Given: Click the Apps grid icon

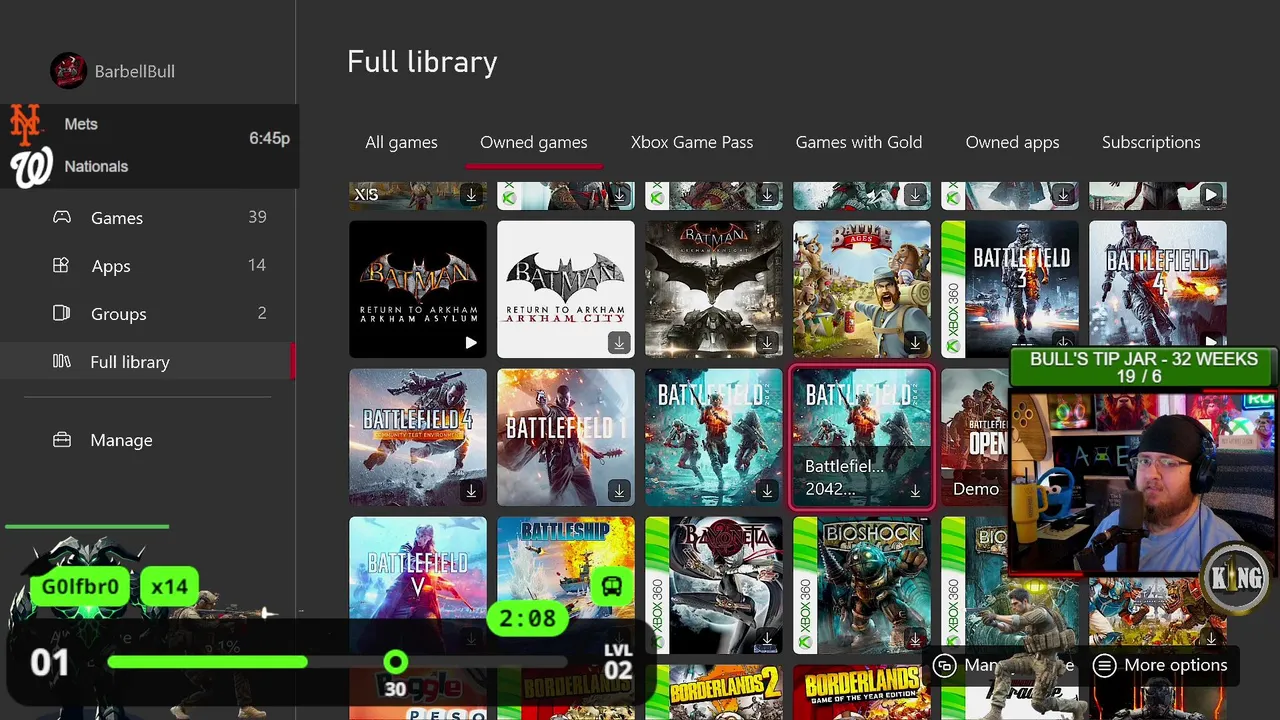Looking at the screenshot, I should click(x=62, y=265).
